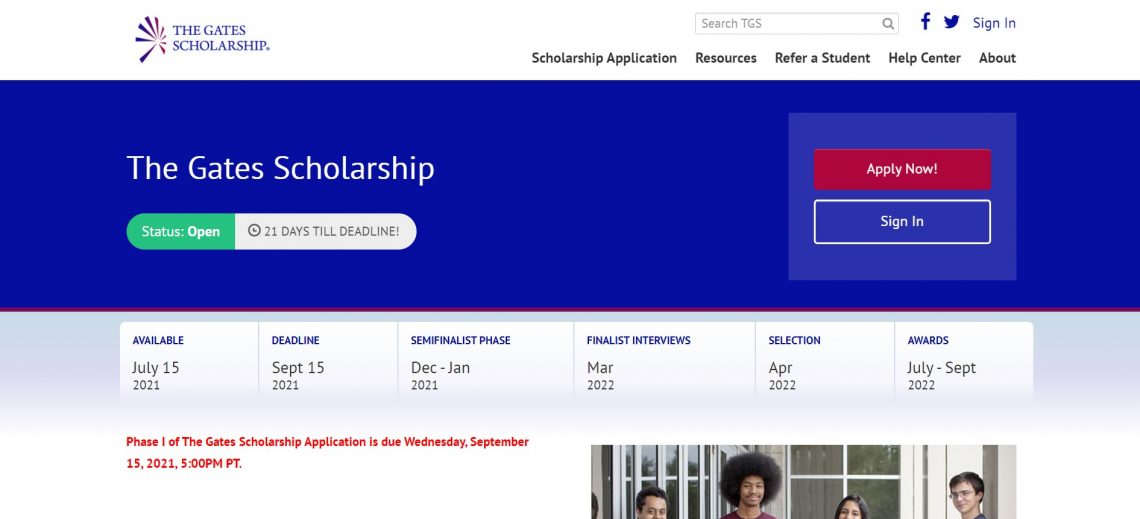
Task: Open the Twitter bird icon
Action: 951,22
